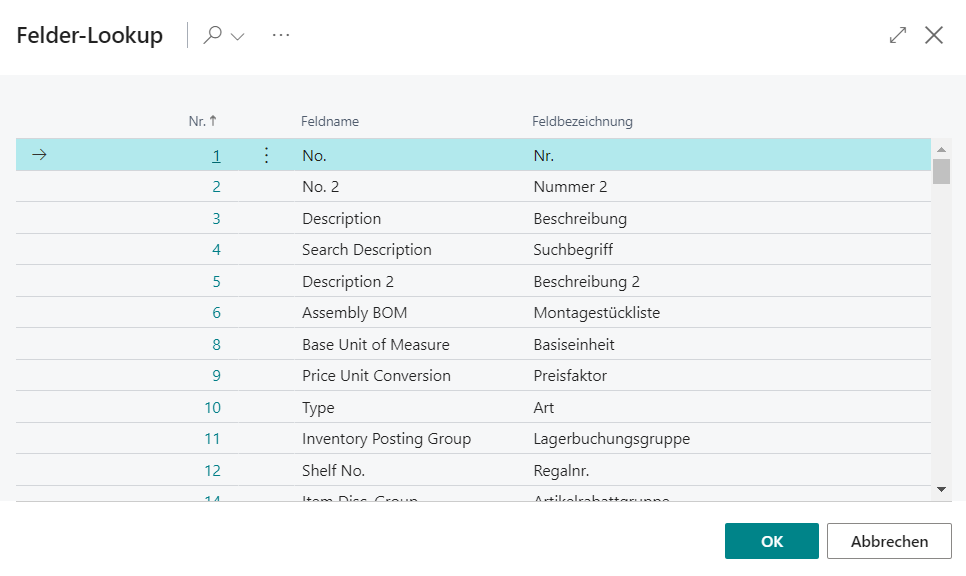The height and width of the screenshot is (576, 966).
Task: Select field number 12 Shelf No.
Action: coord(473,470)
